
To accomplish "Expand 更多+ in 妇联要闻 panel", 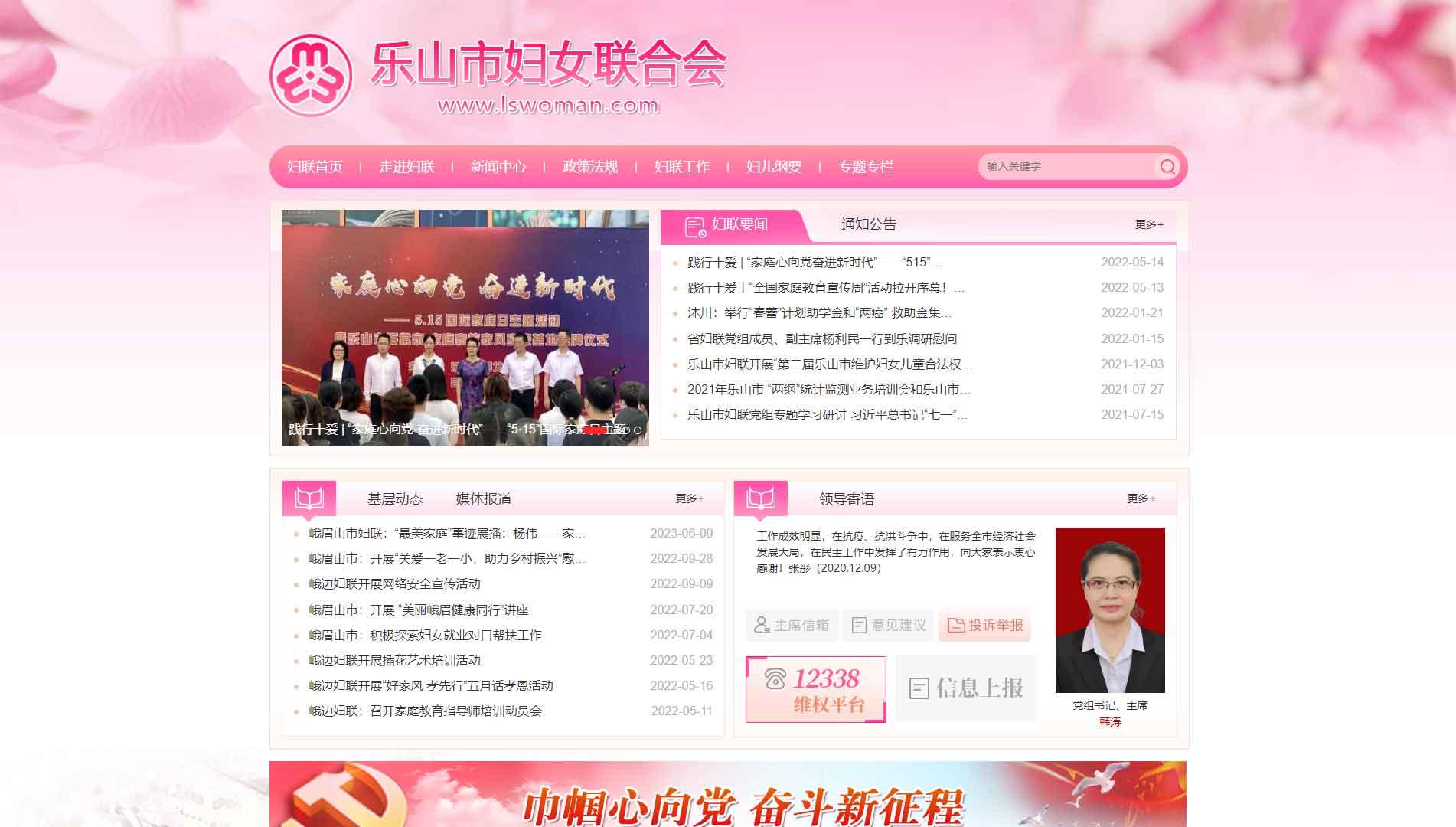I will 1149,224.
